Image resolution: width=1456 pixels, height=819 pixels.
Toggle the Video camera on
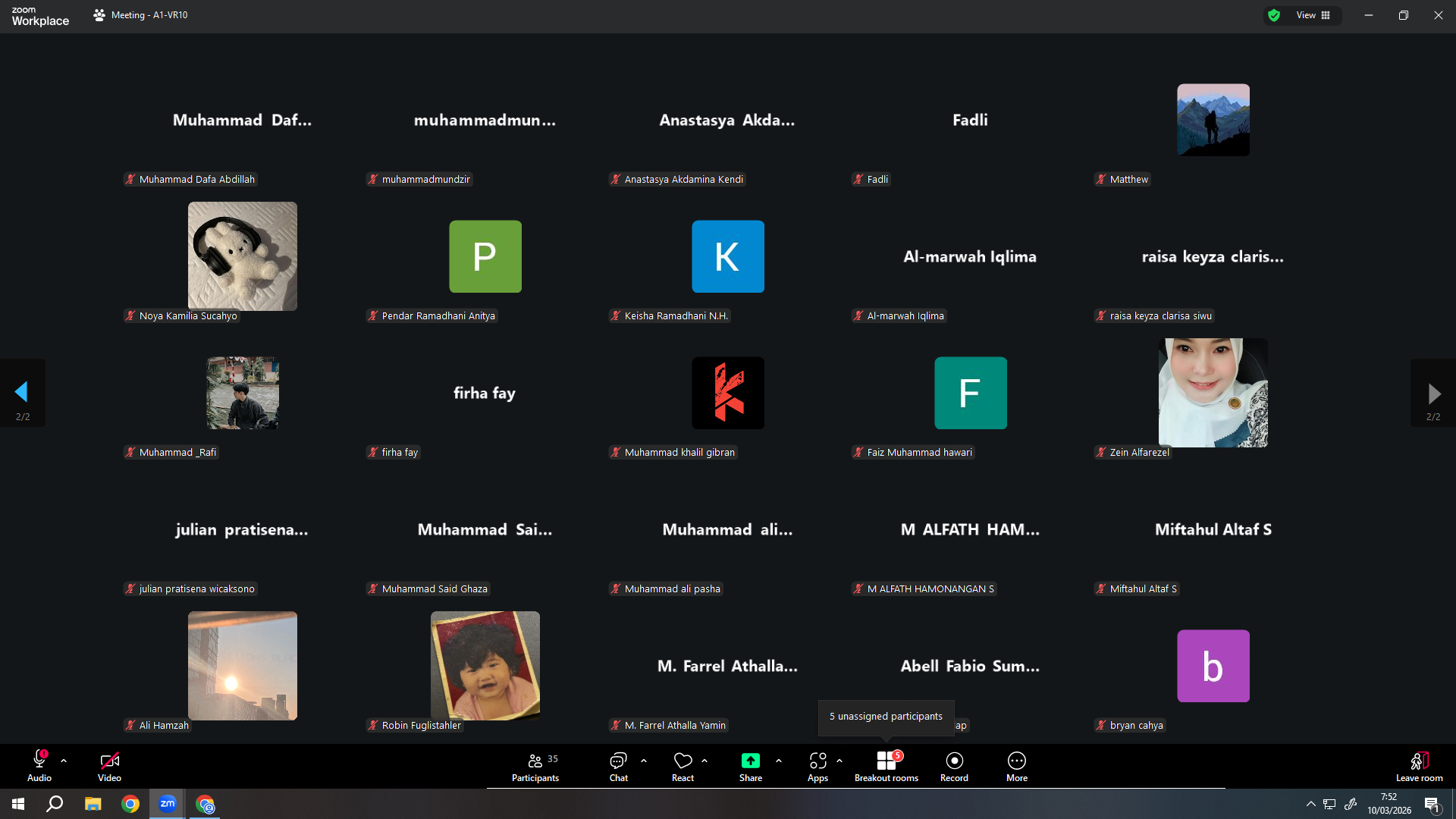(109, 767)
